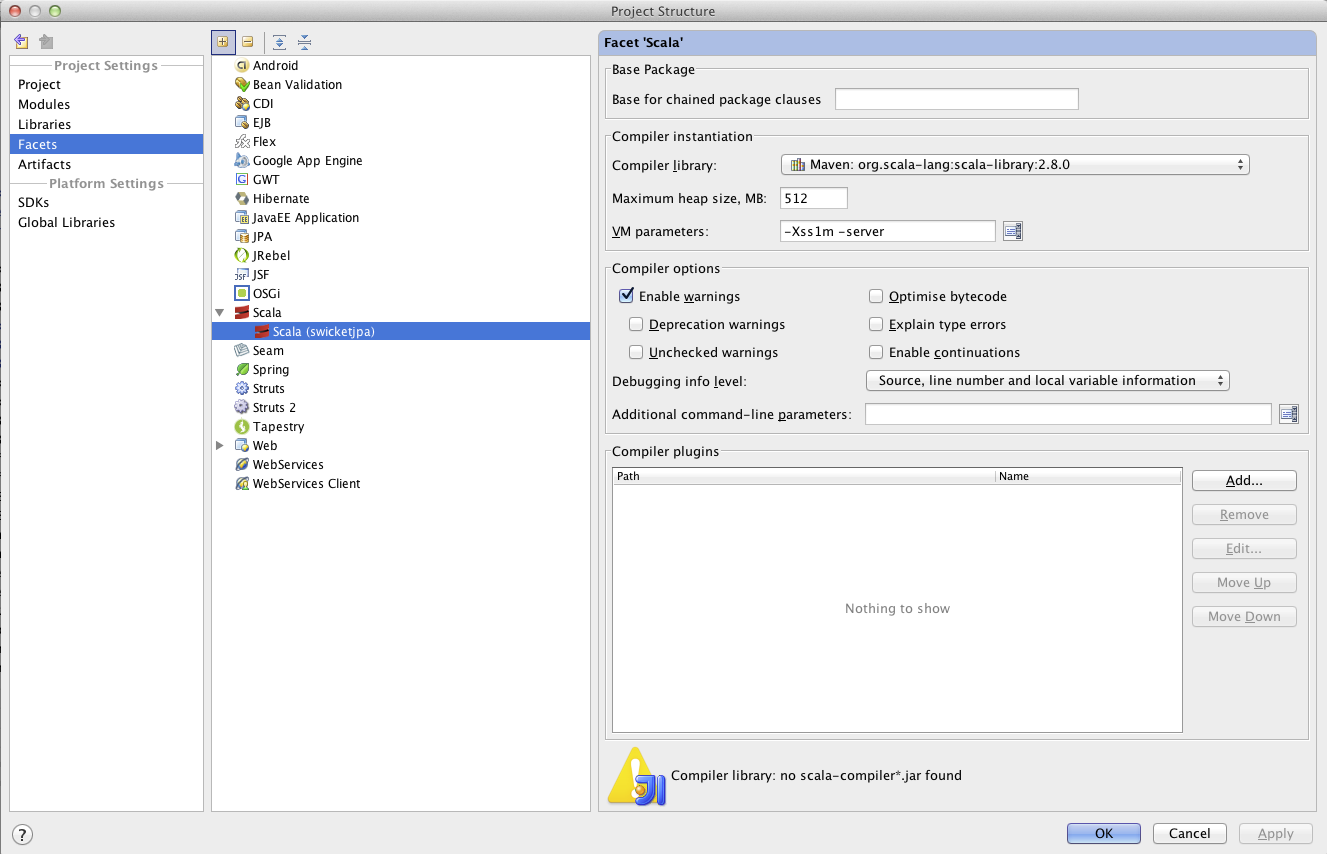
Task: Click the back navigation arrow icon
Action: [22, 42]
